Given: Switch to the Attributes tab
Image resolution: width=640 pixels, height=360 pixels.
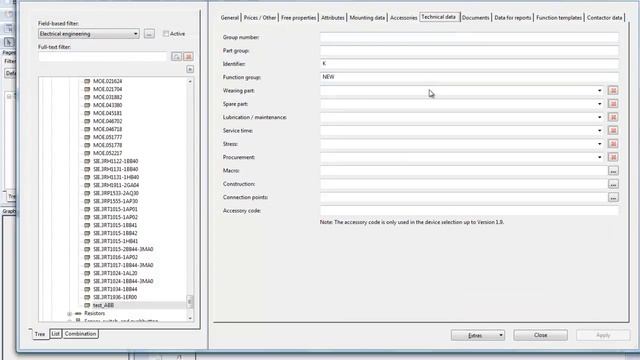Looking at the screenshot, I should tap(333, 18).
